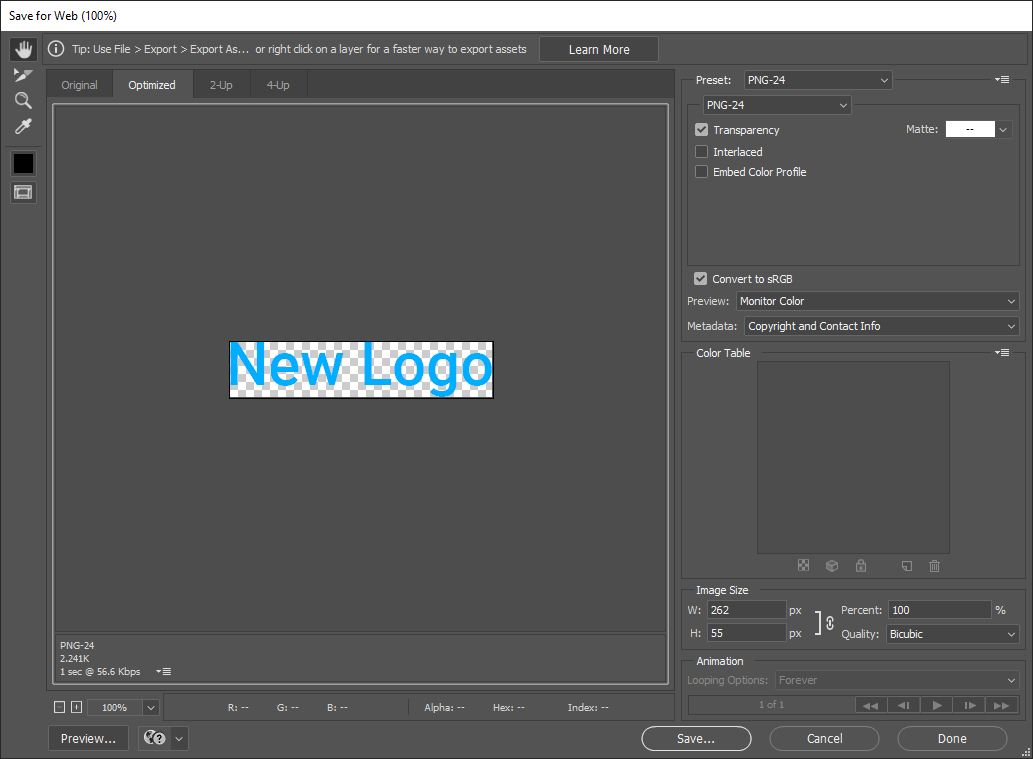The image size is (1033, 759).
Task: Click the add new color icon
Action: click(x=907, y=565)
